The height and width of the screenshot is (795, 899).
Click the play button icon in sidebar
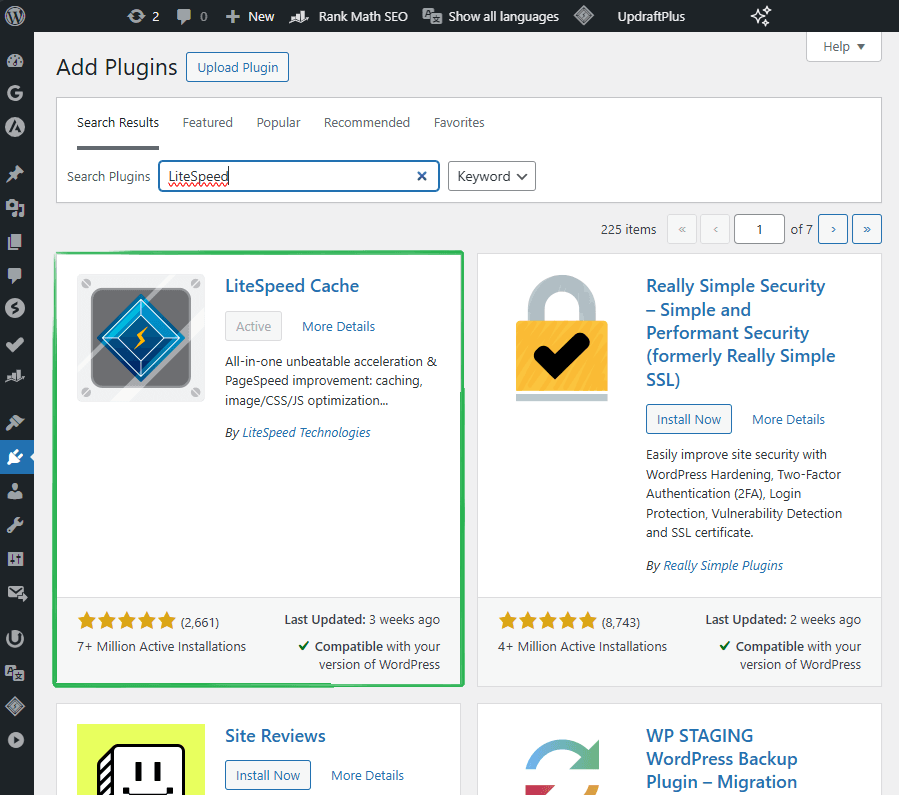point(15,740)
